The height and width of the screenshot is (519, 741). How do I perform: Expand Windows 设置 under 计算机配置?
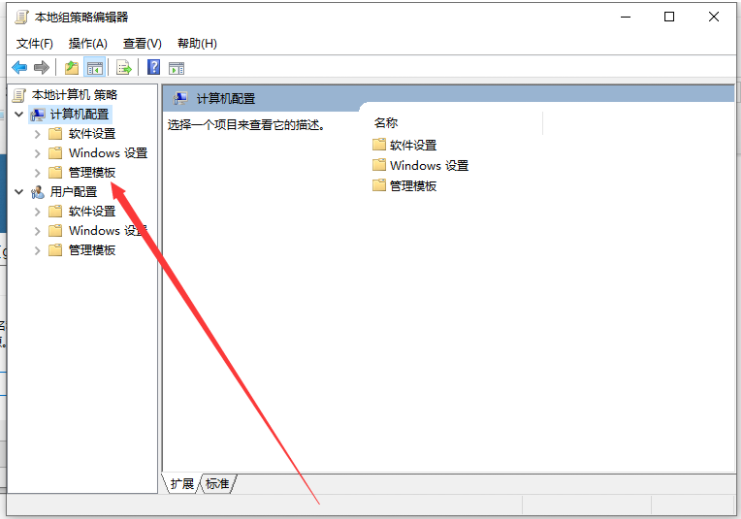point(37,153)
